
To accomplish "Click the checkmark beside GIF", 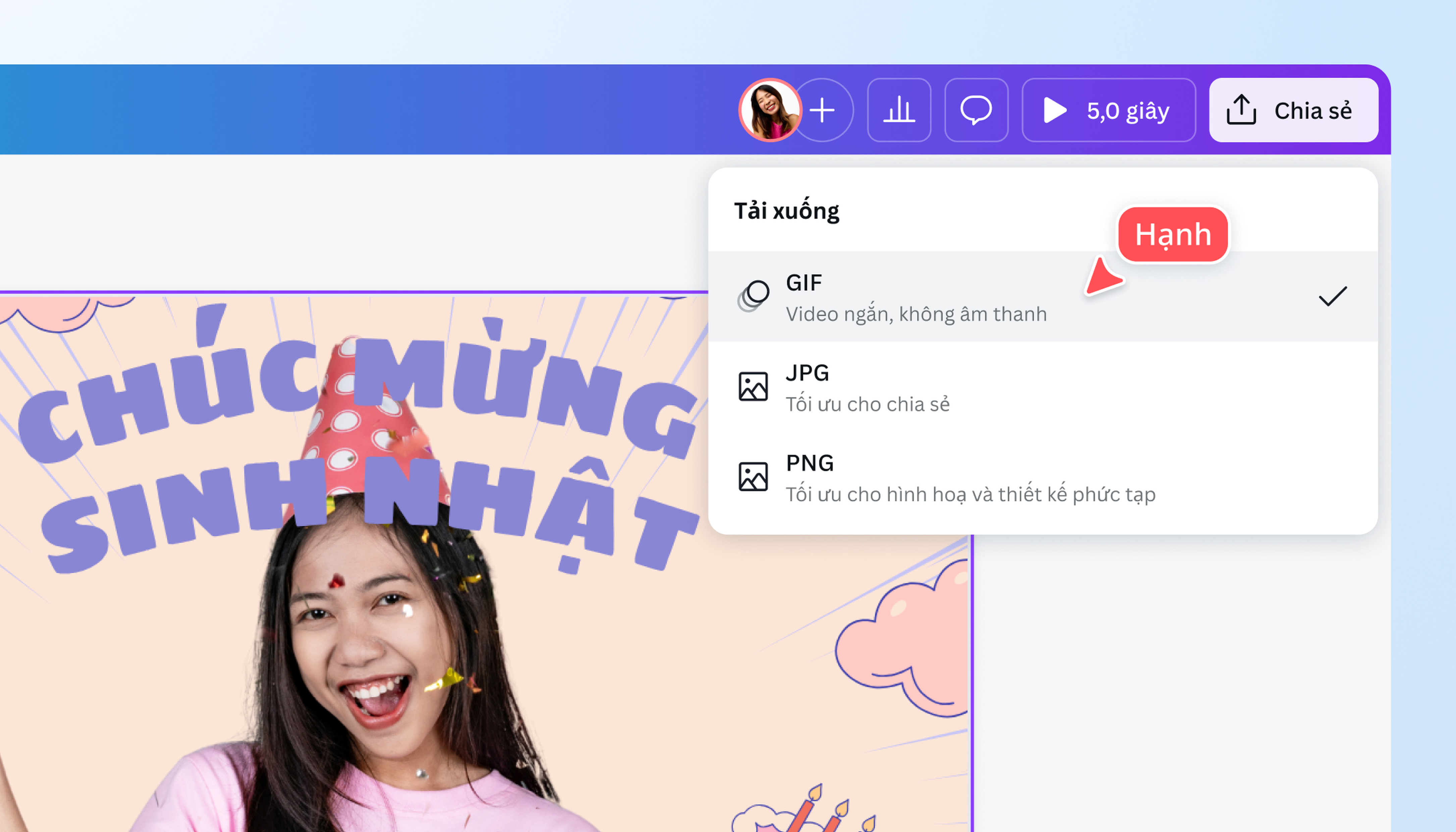I will (x=1333, y=297).
